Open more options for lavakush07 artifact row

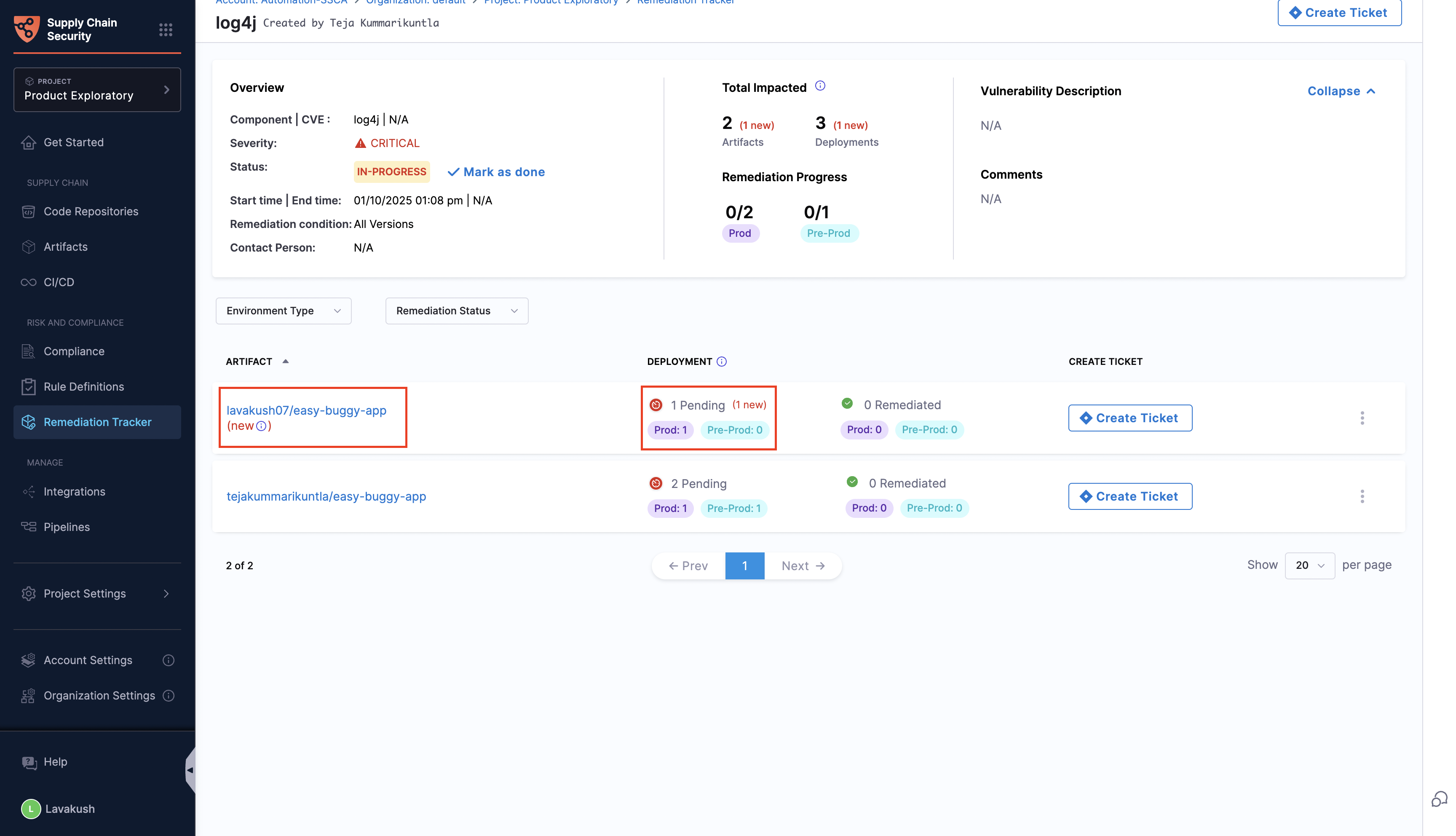1362,418
